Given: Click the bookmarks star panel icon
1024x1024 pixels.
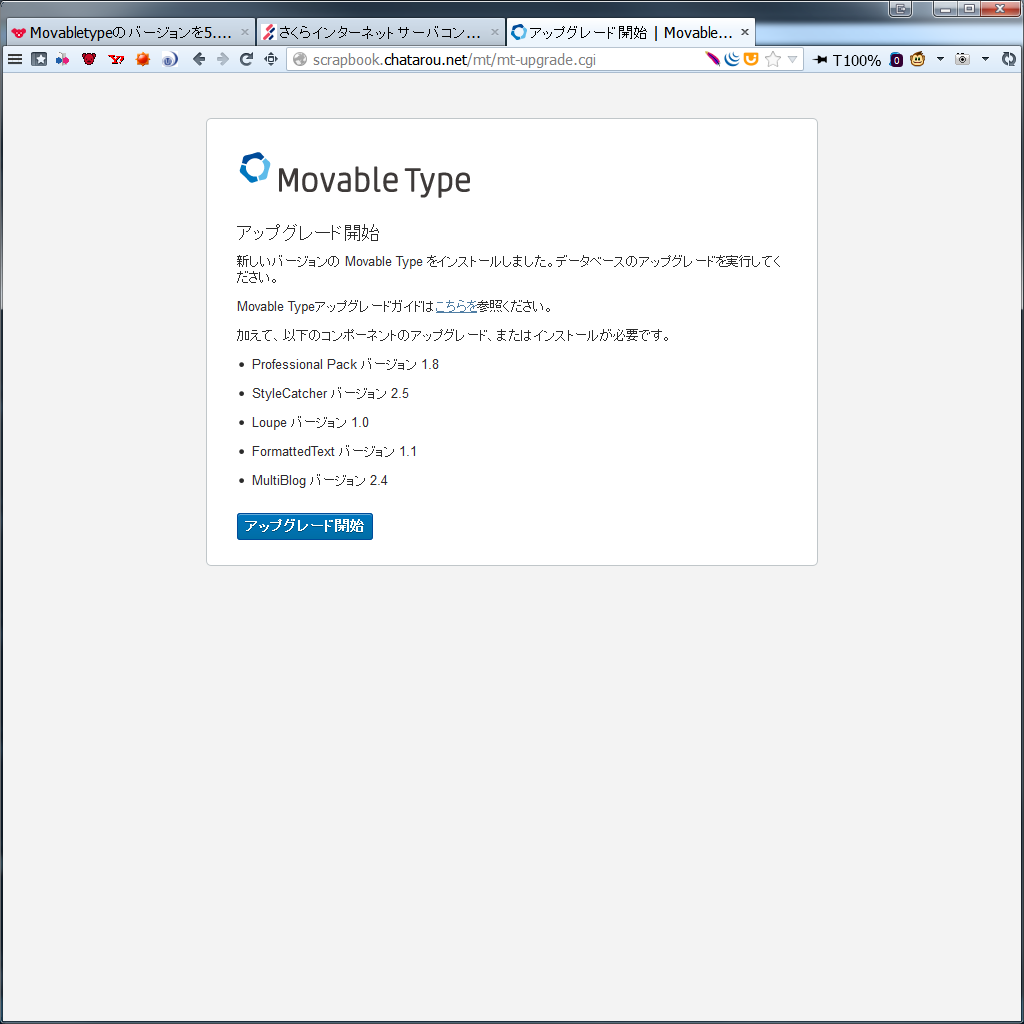Looking at the screenshot, I should click(39, 59).
